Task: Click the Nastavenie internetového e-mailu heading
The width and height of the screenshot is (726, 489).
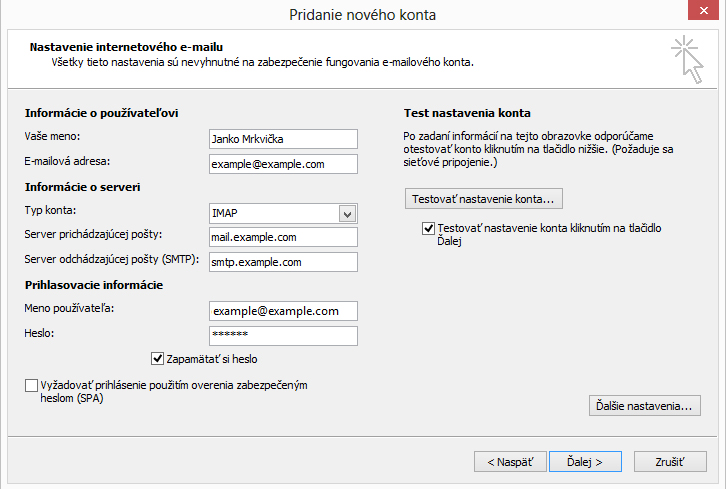Action: point(126,47)
